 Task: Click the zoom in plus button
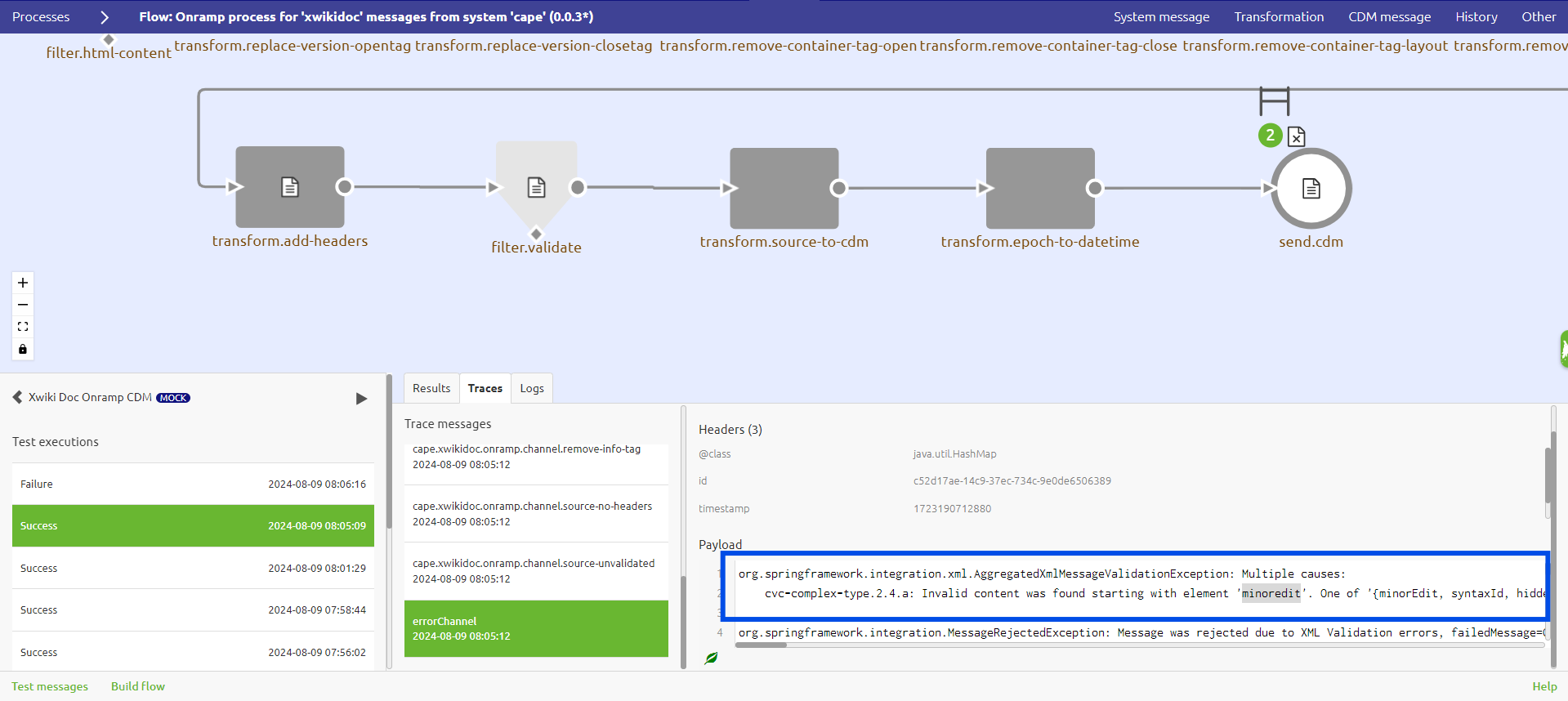[x=23, y=283]
